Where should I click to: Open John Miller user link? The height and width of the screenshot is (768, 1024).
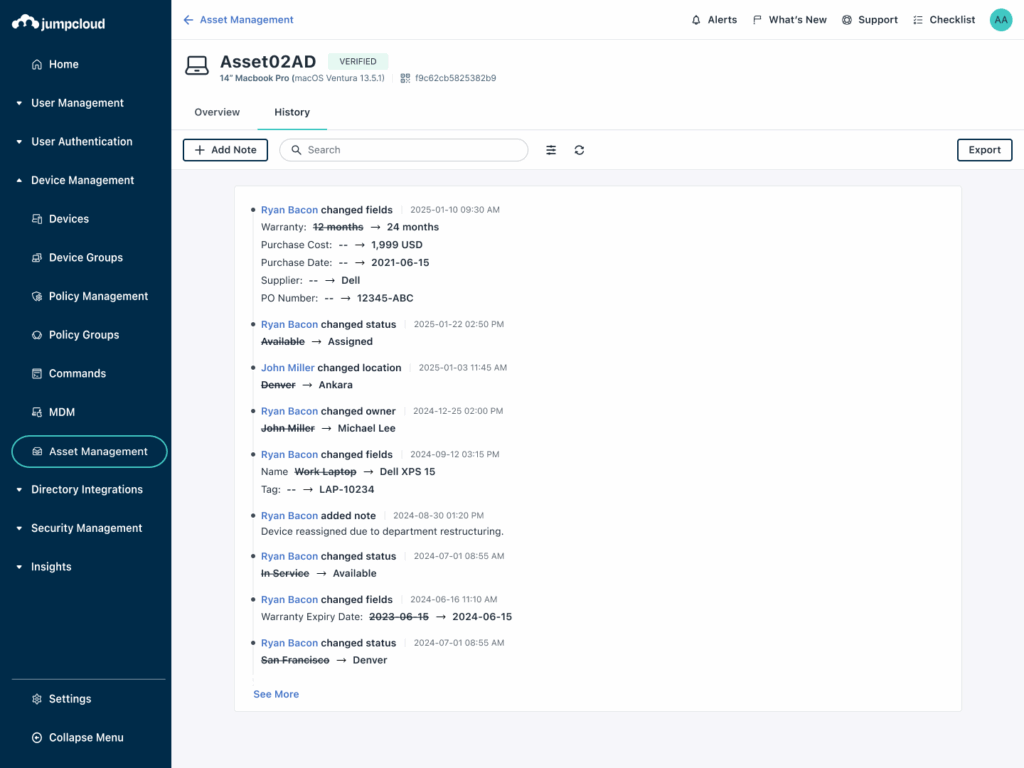(x=288, y=368)
